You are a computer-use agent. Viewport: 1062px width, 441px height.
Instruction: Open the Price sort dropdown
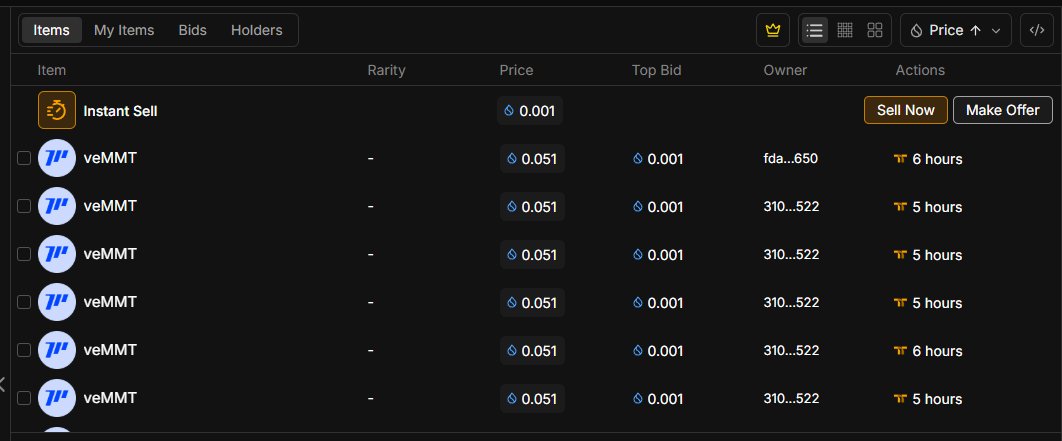point(956,30)
